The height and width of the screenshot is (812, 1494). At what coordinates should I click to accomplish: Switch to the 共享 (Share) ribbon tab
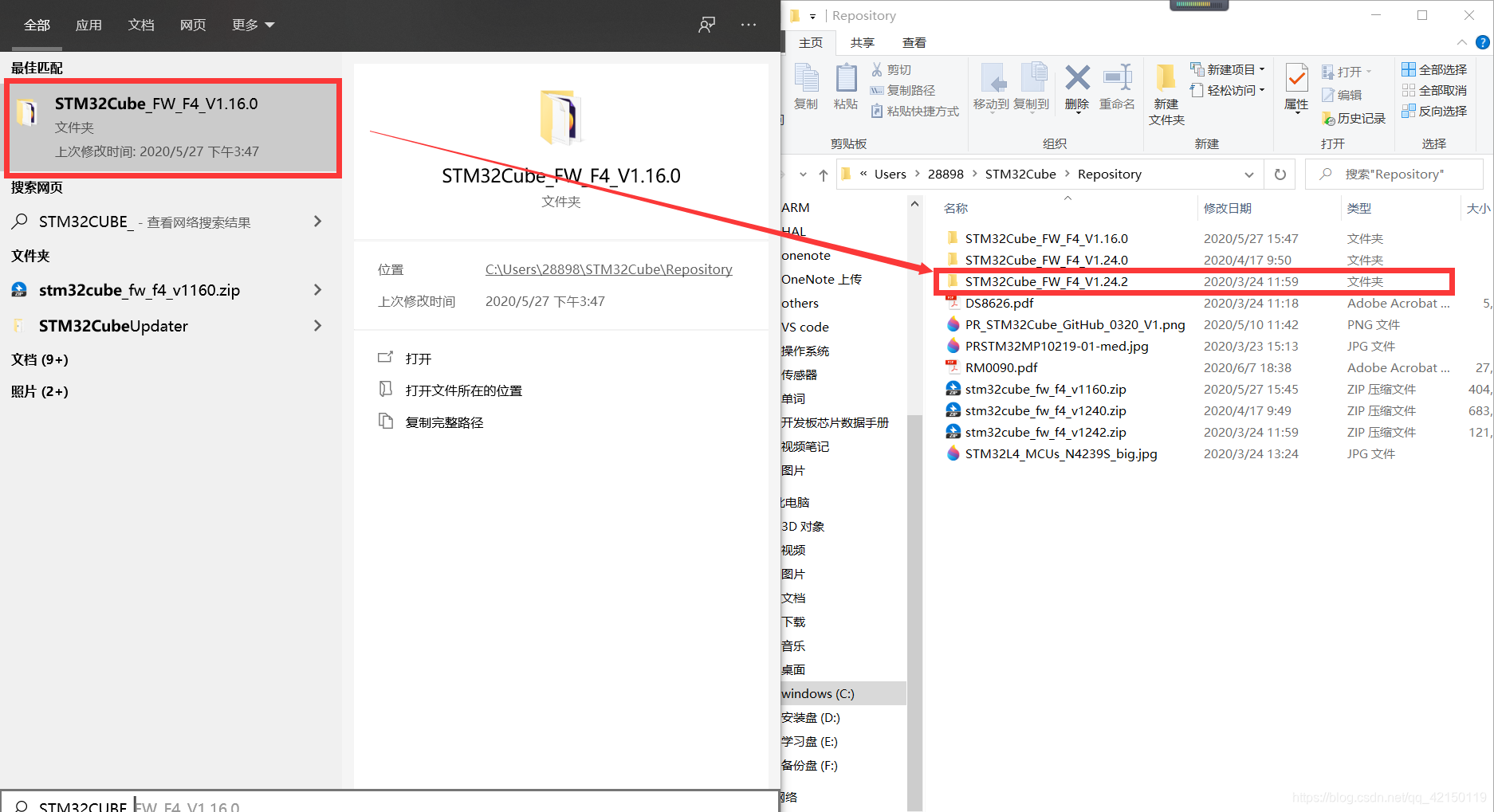point(863,42)
